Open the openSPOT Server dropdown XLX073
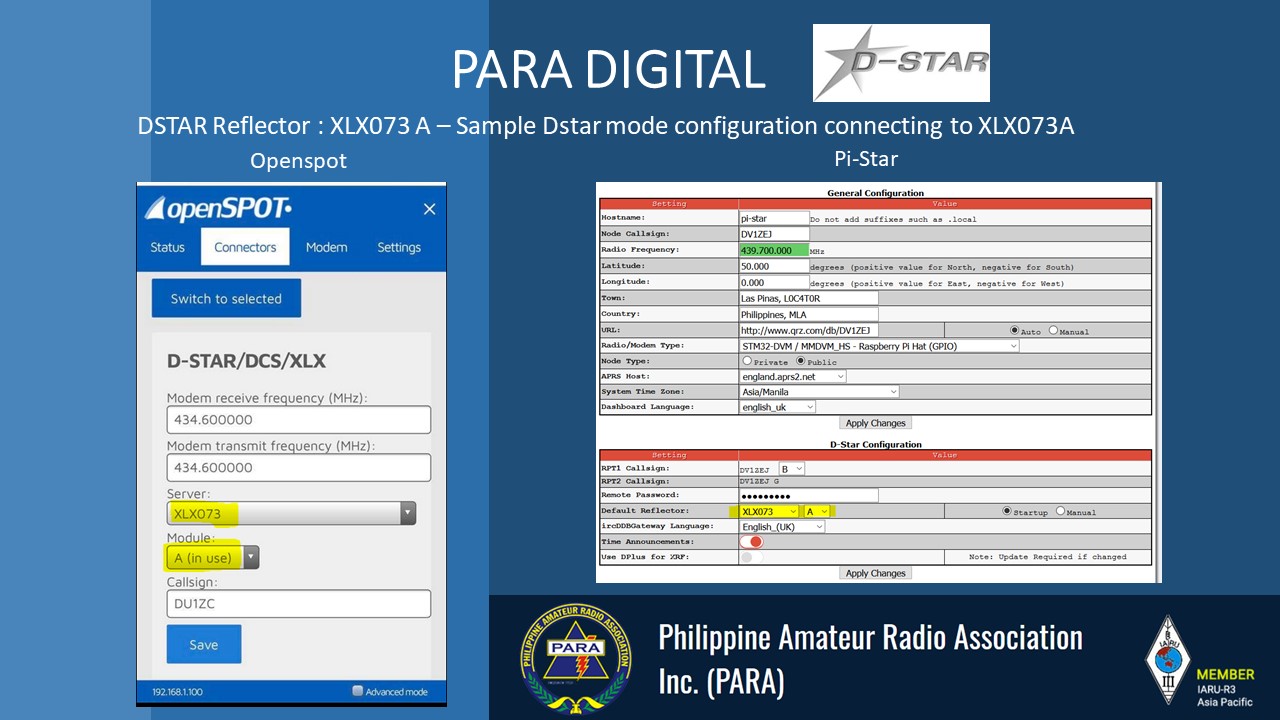The height and width of the screenshot is (720, 1280). click(x=291, y=514)
